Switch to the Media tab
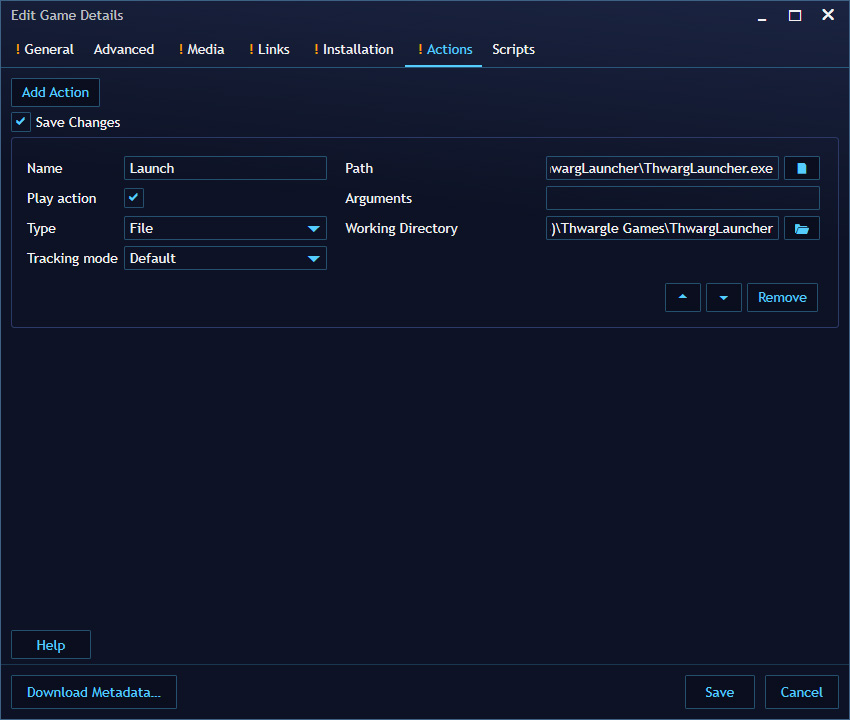Viewport: 850px width, 720px height. [x=201, y=49]
